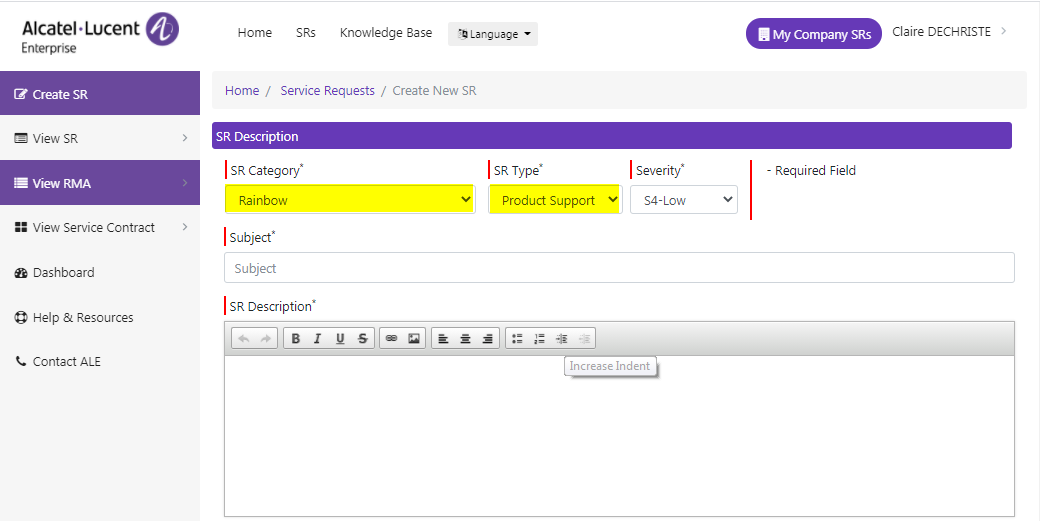
Task: Insert a bulleted list
Action: (517, 339)
